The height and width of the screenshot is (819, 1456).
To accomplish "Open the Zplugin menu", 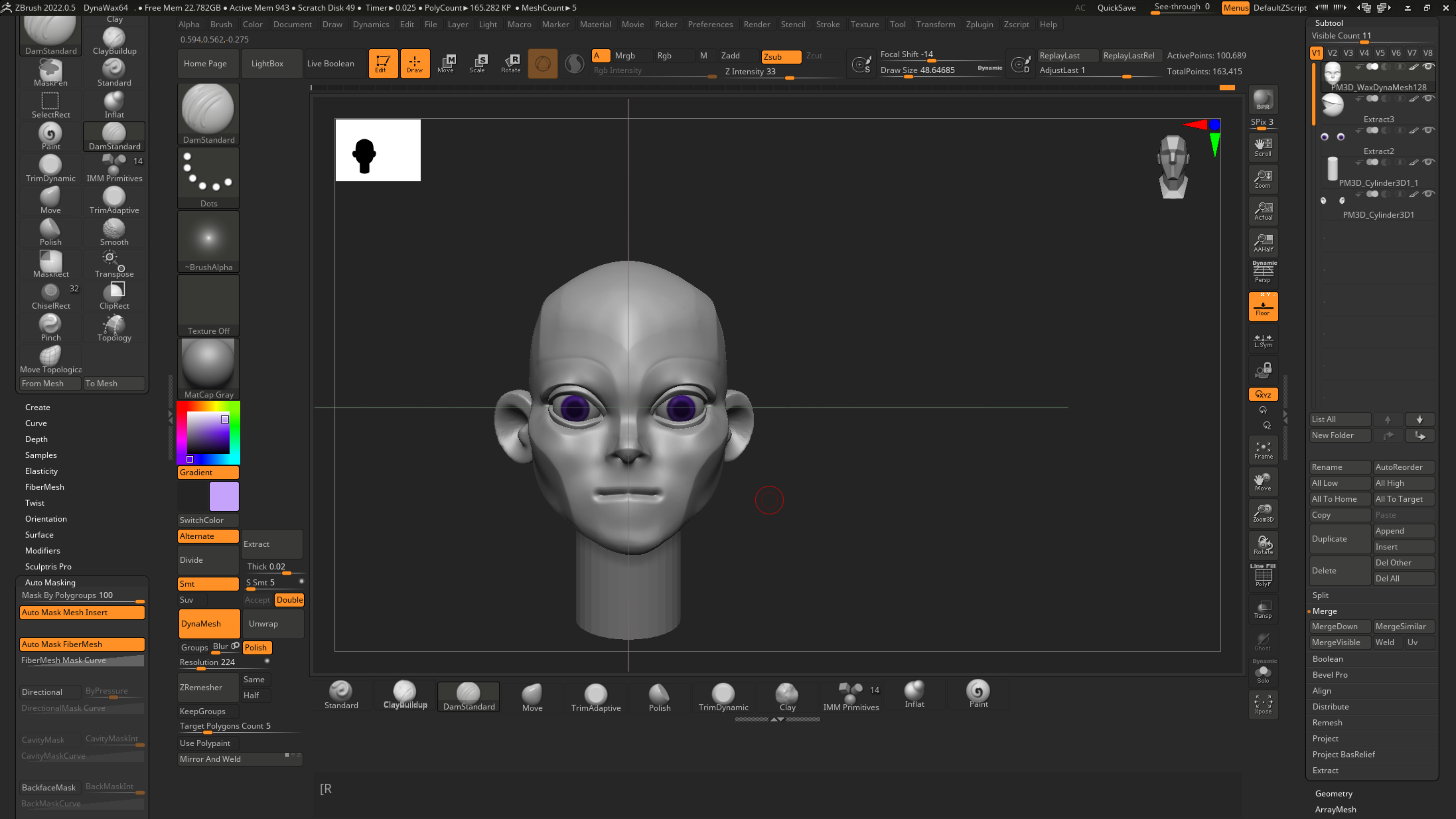I will point(979,24).
